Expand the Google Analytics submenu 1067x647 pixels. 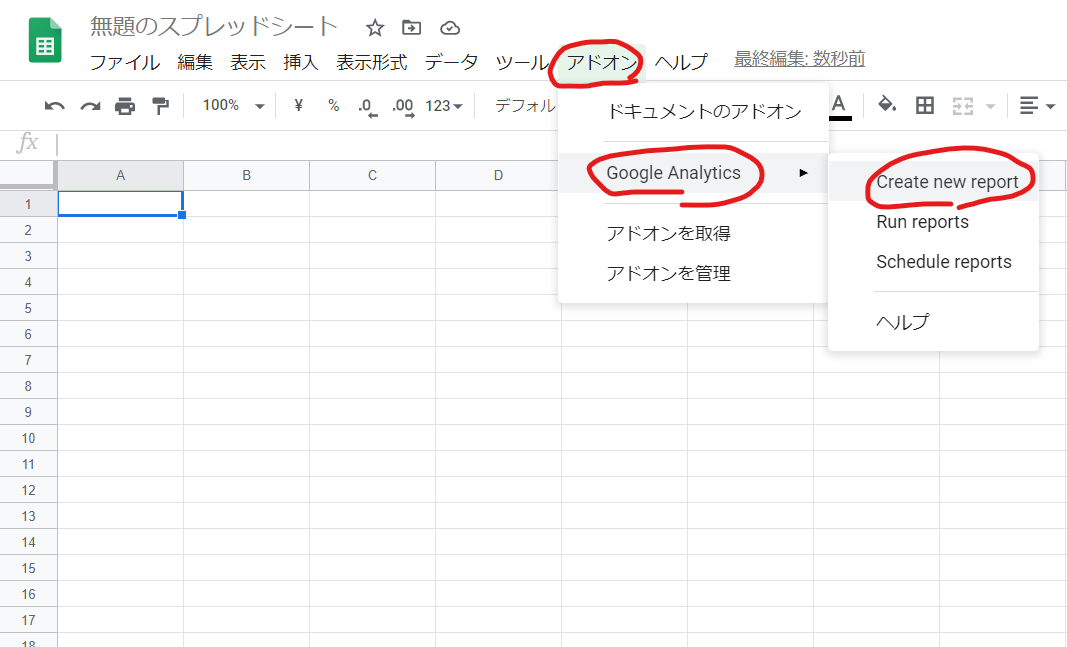tap(693, 173)
